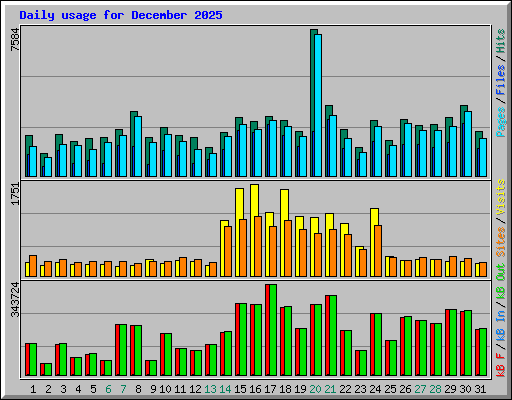Click green weekend day label 28
This screenshot has width=512, height=400.
click(435, 389)
